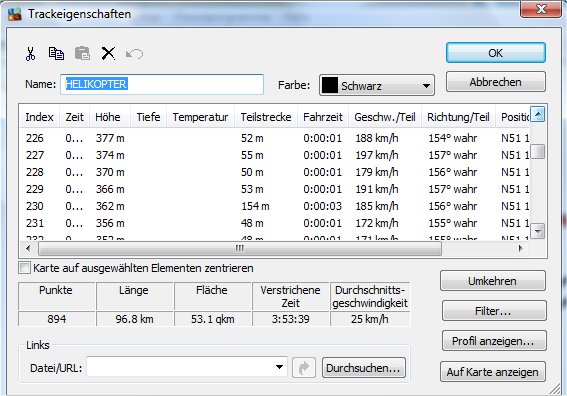Click the Fahrzeit column header

[323, 117]
